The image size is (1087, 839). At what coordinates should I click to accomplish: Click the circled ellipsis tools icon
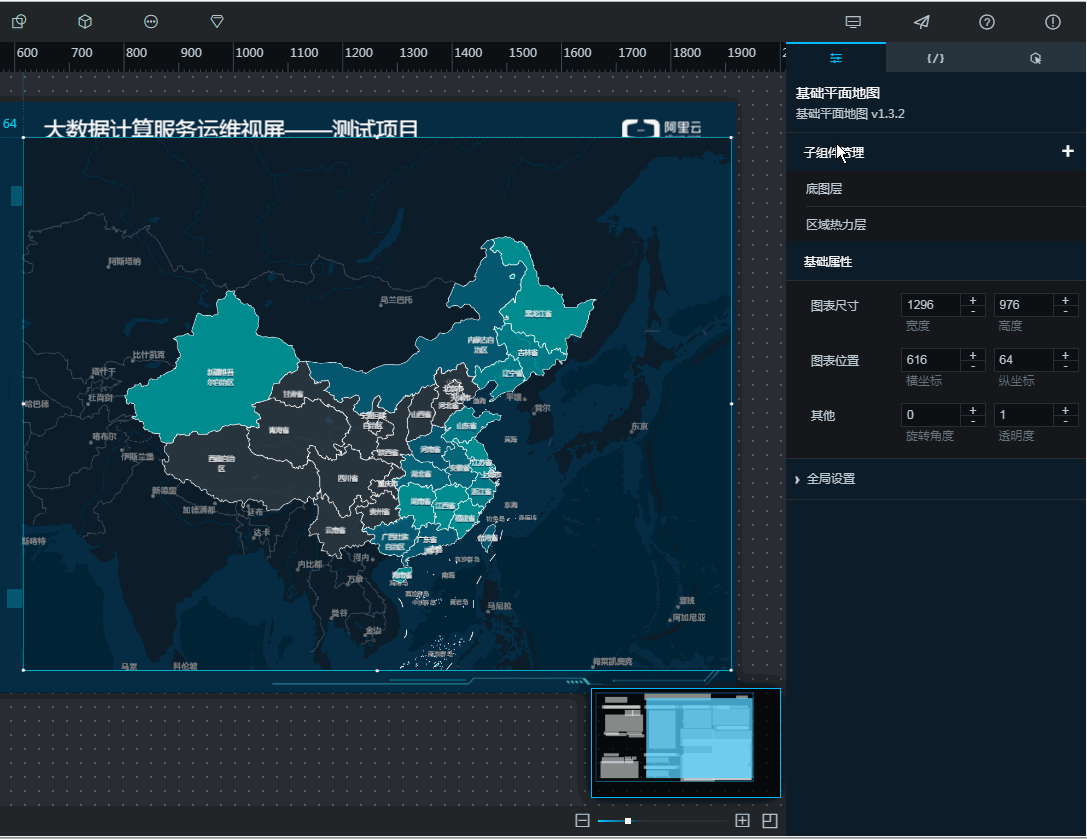coord(150,21)
